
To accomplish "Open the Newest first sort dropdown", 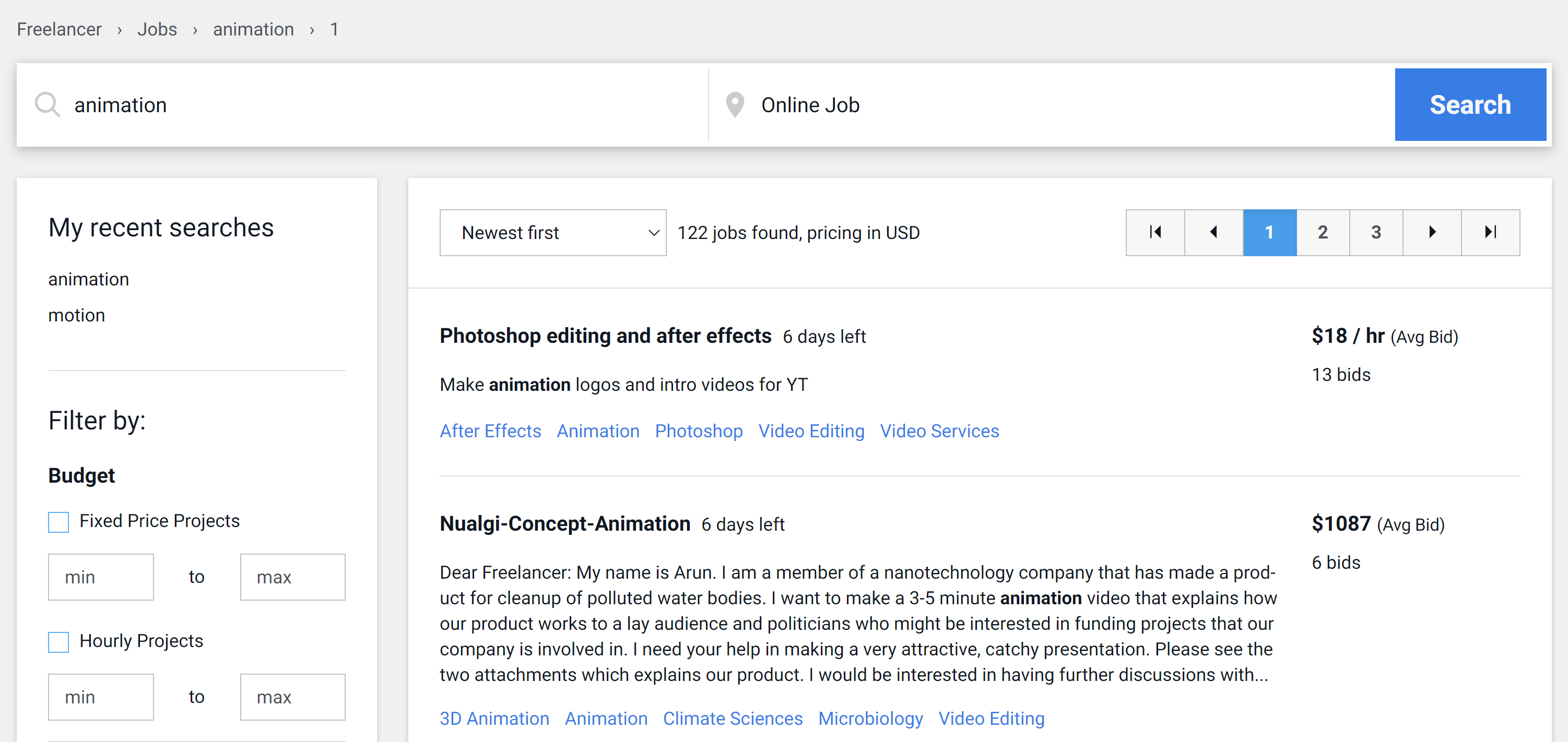I will [552, 233].
